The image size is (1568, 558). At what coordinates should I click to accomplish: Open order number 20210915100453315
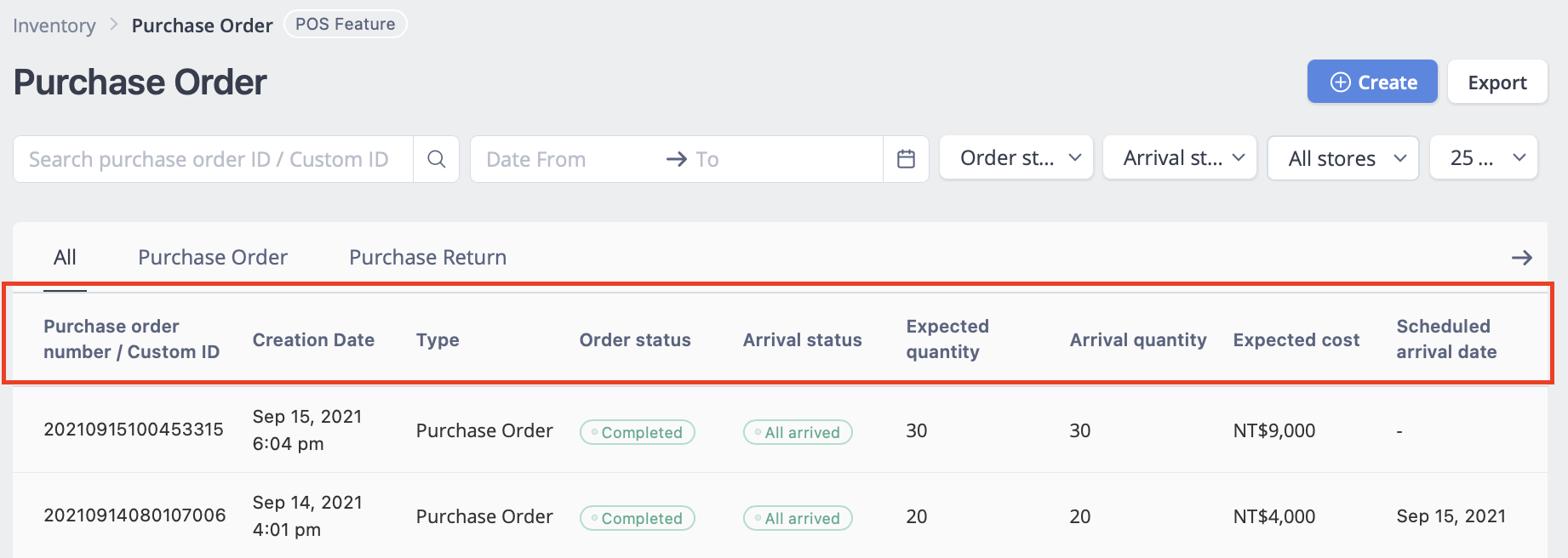(x=134, y=430)
